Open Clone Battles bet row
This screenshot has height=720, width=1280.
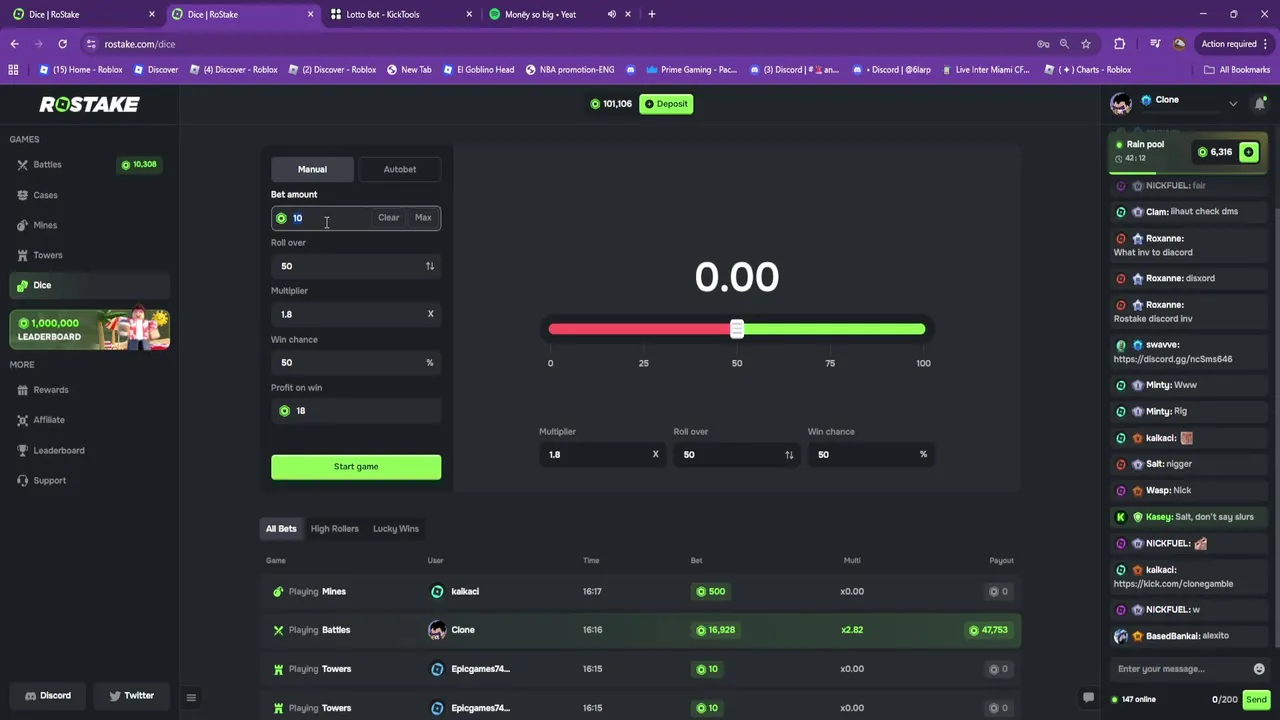[x=640, y=630]
